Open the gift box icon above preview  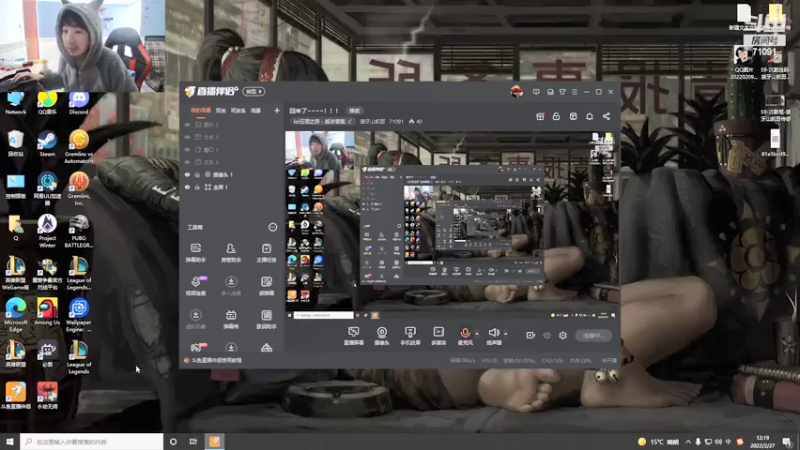pos(540,116)
